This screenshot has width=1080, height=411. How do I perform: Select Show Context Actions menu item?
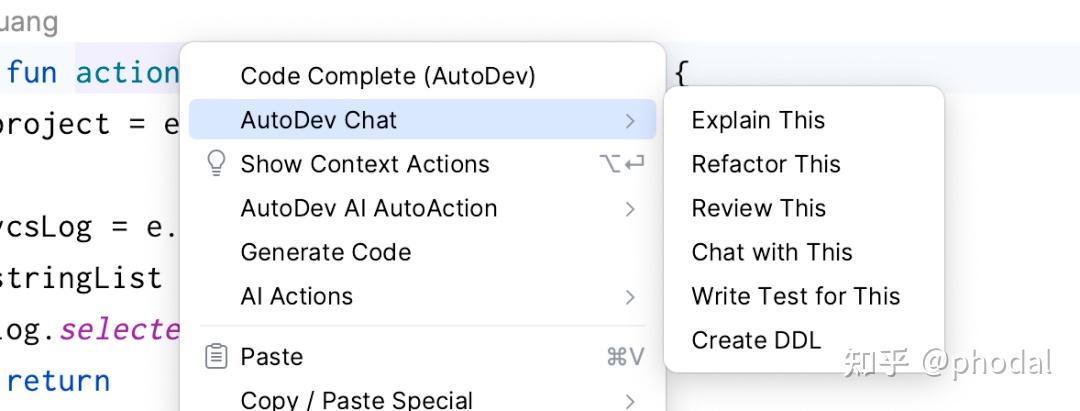point(422,164)
